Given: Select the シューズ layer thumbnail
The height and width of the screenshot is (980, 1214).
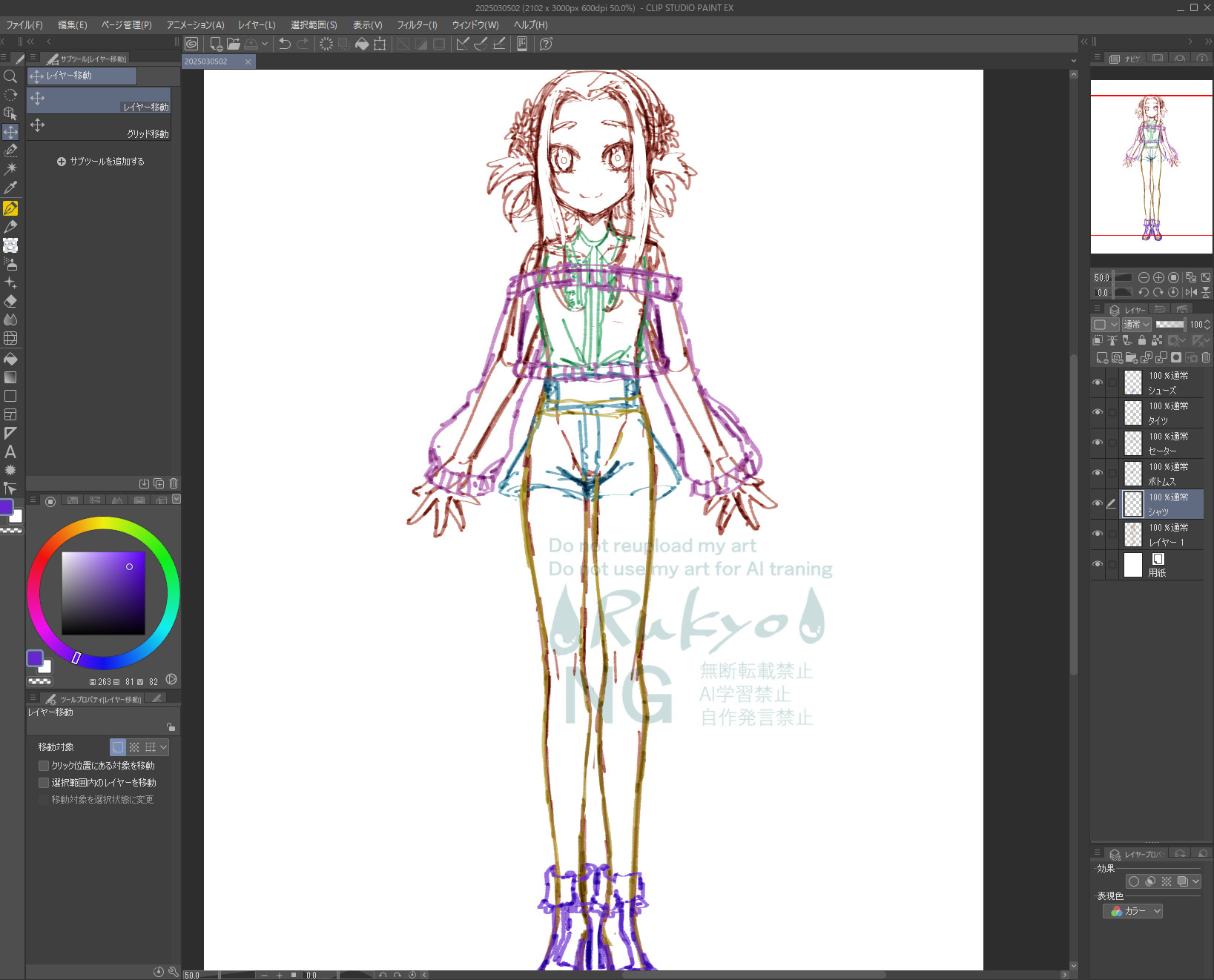Looking at the screenshot, I should pos(1133,383).
